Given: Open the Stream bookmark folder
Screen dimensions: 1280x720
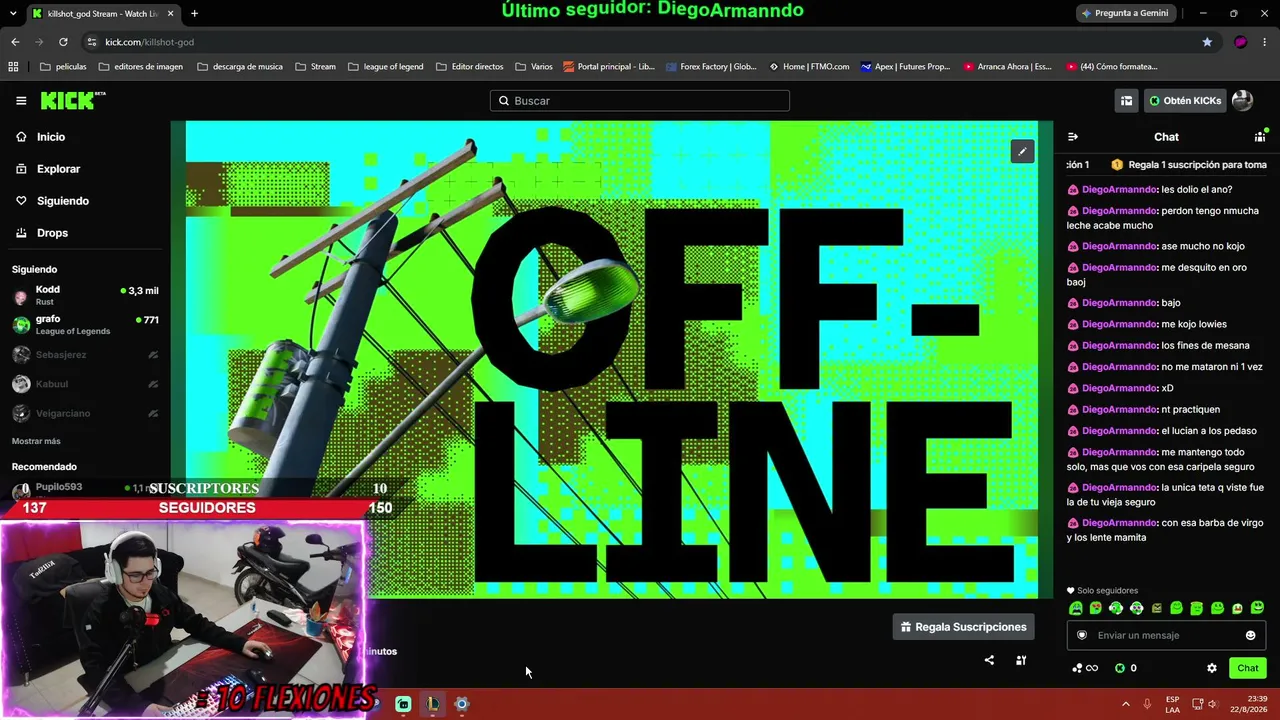Looking at the screenshot, I should point(315,67).
